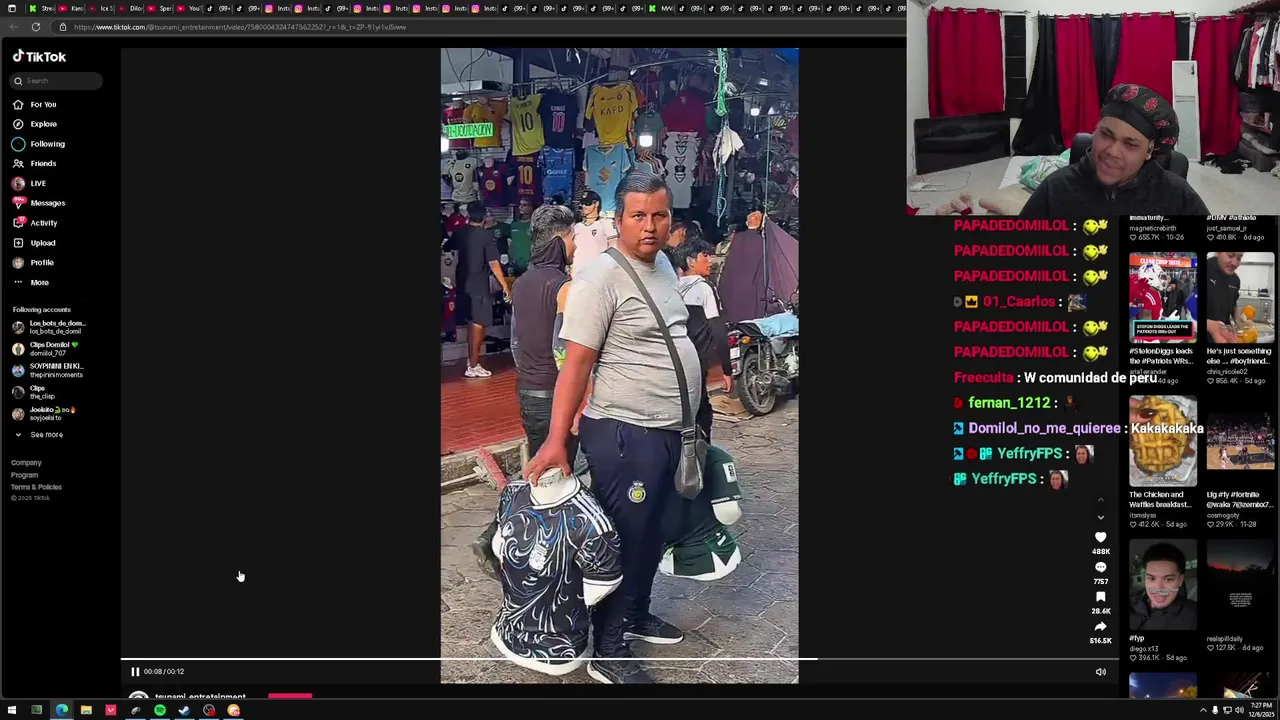1280x720 pixels.
Task: Open the thepininimoments followed account
Action: click(x=48, y=370)
